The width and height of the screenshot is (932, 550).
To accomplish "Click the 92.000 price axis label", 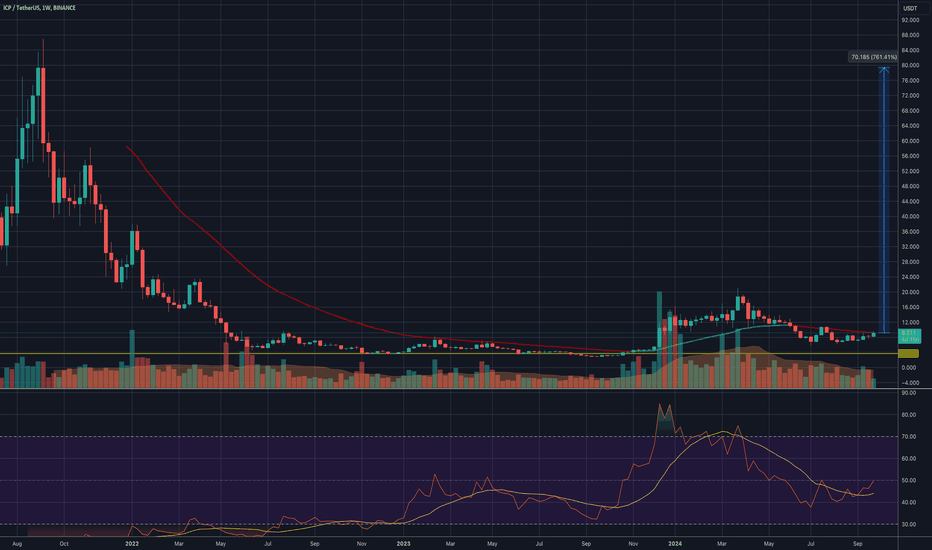I will tap(910, 20).
